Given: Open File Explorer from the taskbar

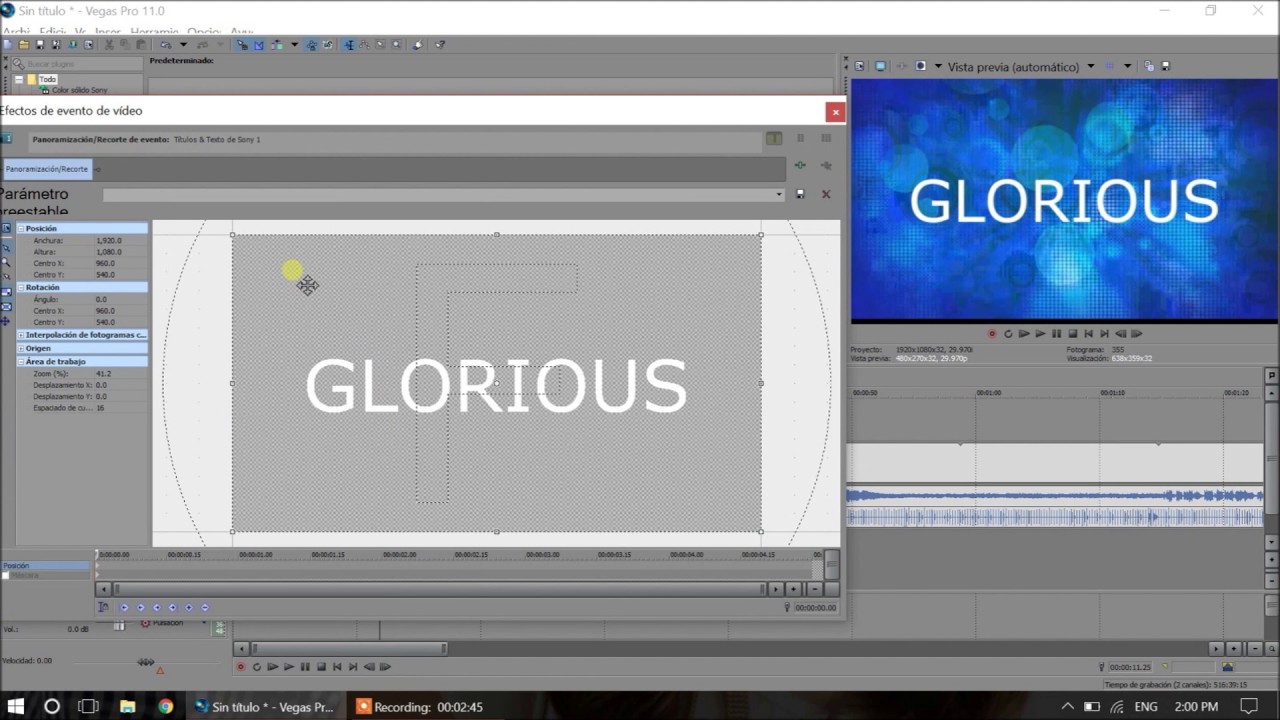Looking at the screenshot, I should pos(128,706).
